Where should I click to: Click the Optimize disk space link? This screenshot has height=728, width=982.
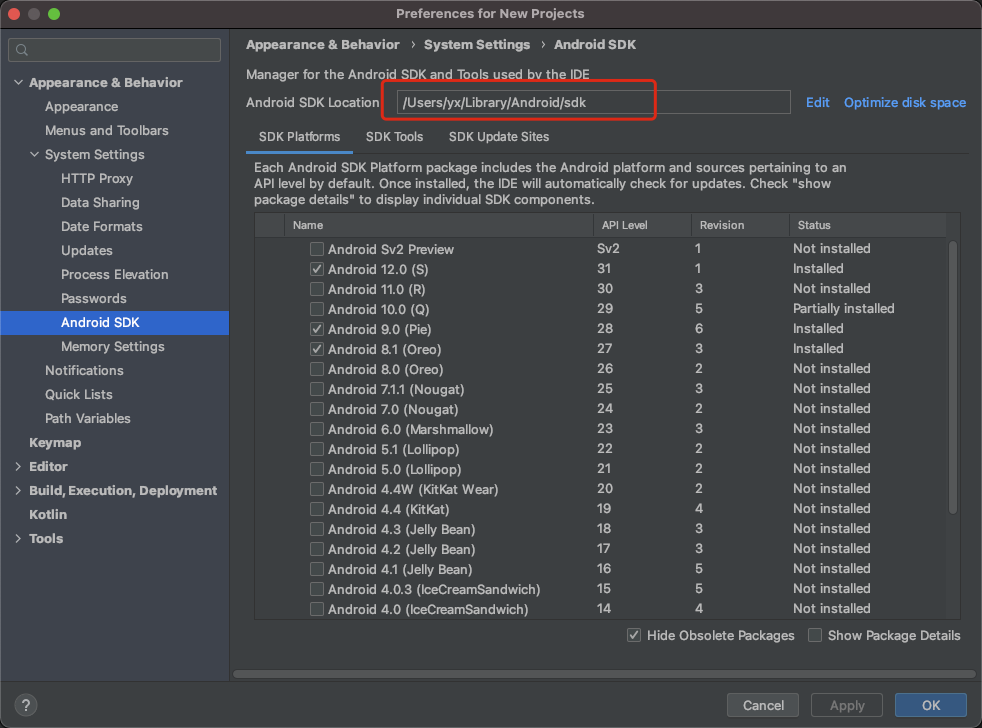[903, 102]
